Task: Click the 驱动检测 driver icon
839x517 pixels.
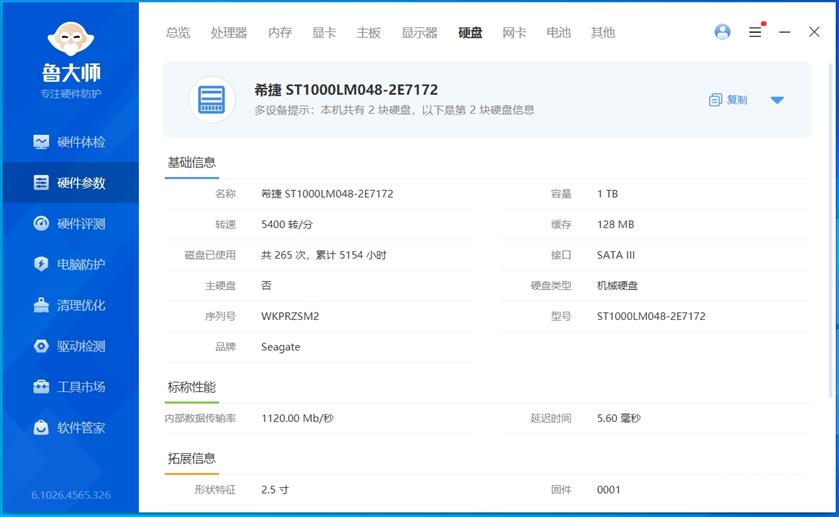Action: click(x=41, y=346)
